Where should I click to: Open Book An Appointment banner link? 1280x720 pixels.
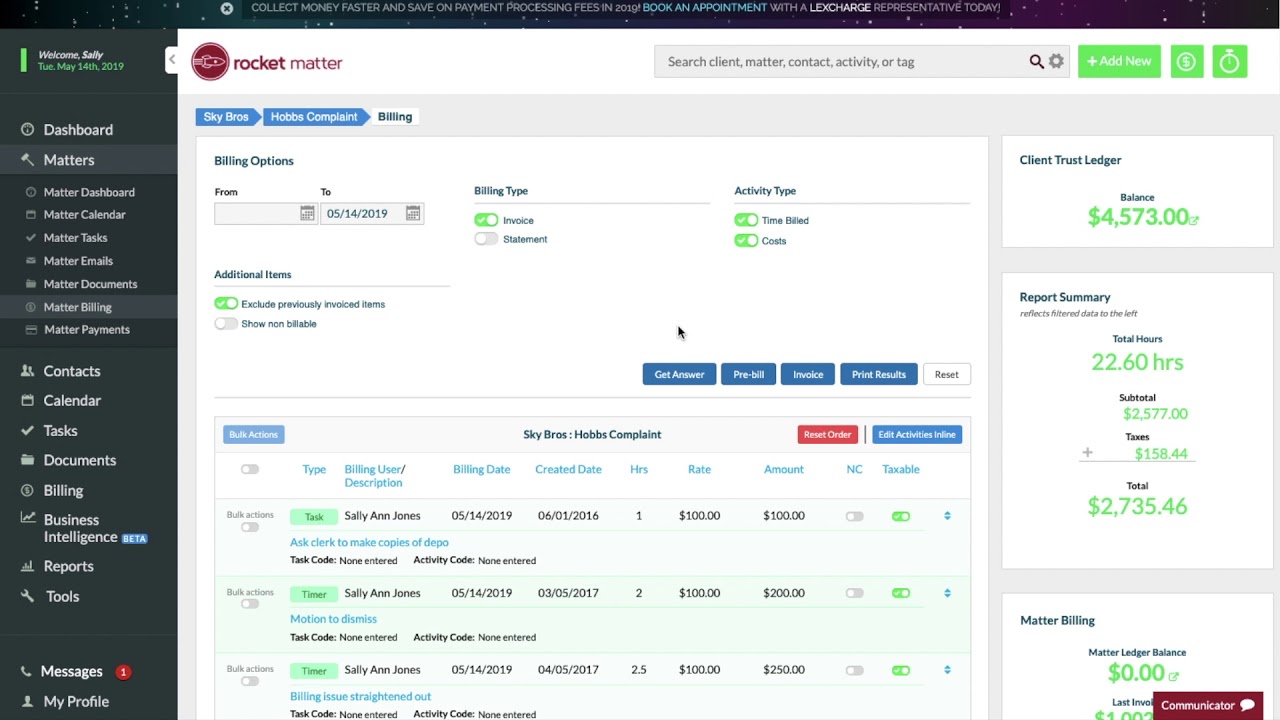coord(705,7)
